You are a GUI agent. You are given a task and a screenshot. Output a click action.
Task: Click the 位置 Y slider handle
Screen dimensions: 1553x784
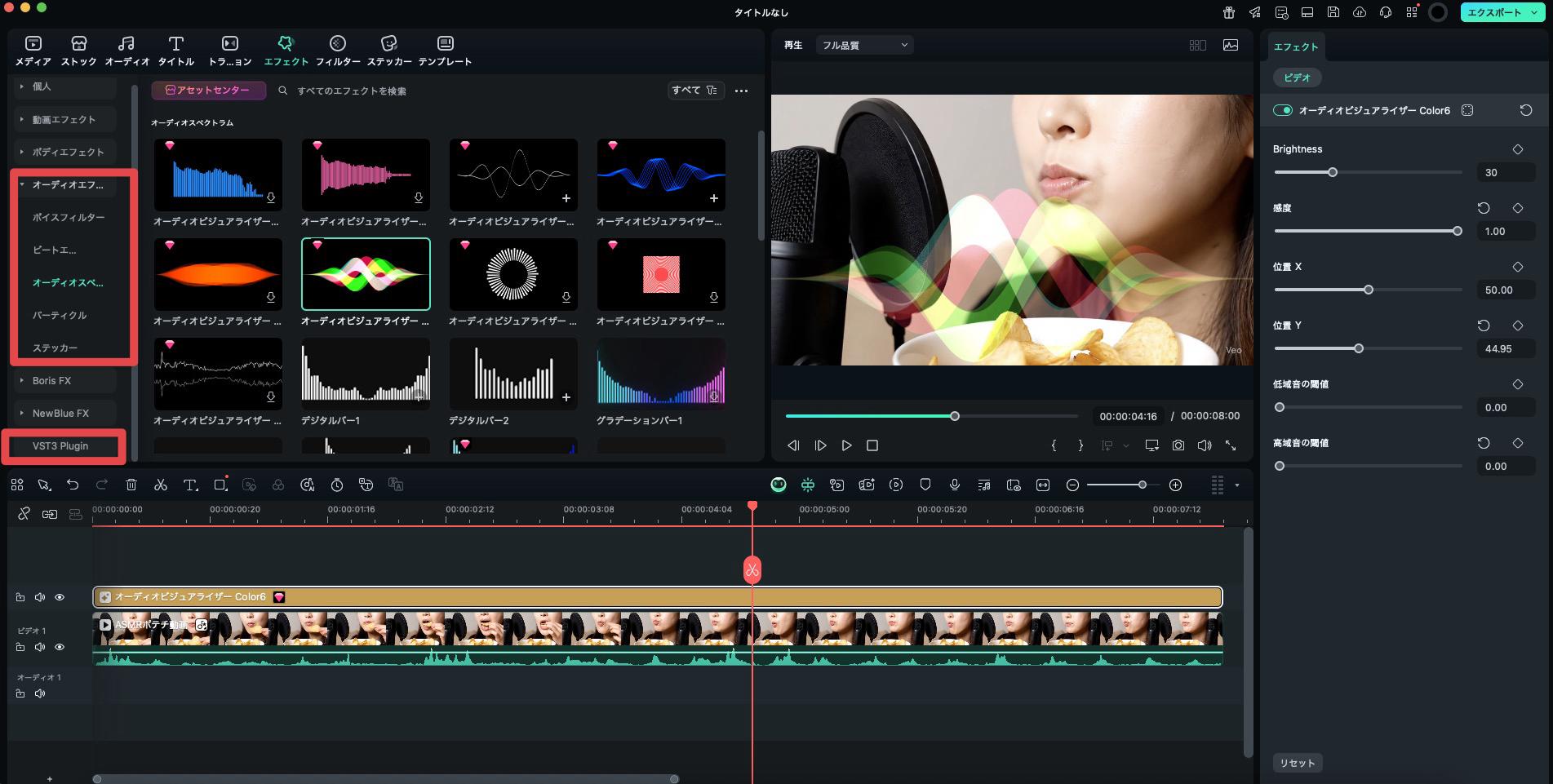pyautogui.click(x=1358, y=348)
